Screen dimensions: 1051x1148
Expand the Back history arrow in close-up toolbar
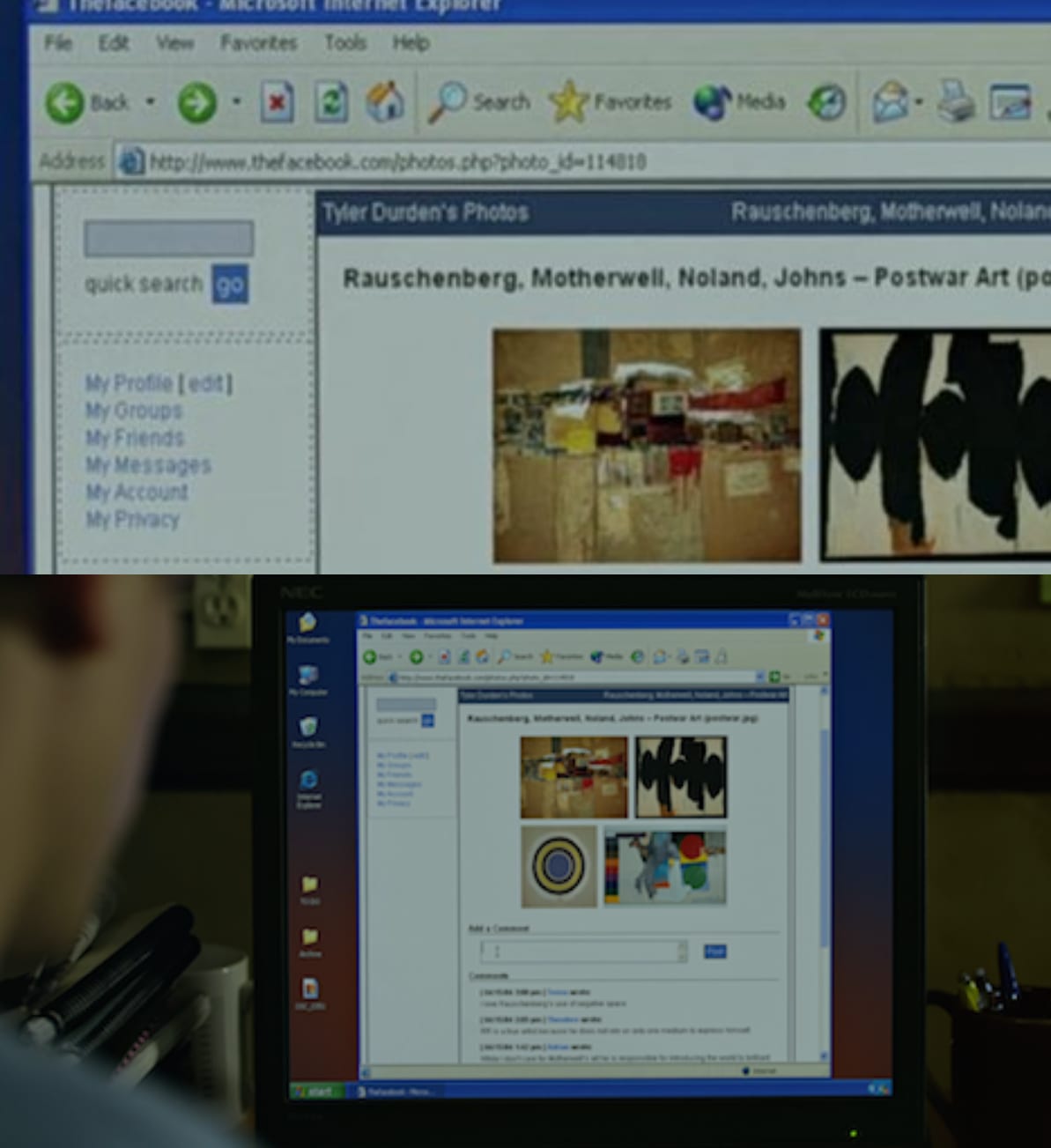coord(150,102)
